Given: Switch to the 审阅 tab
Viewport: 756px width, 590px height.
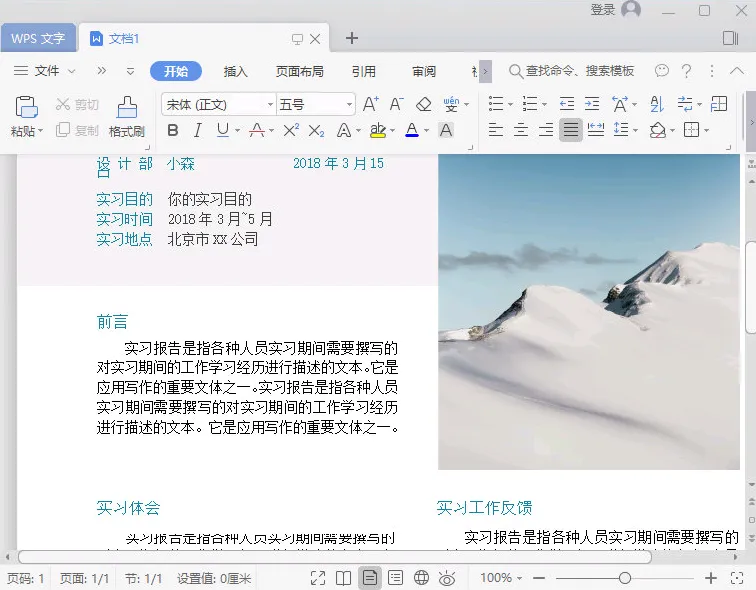Looking at the screenshot, I should click(424, 71).
